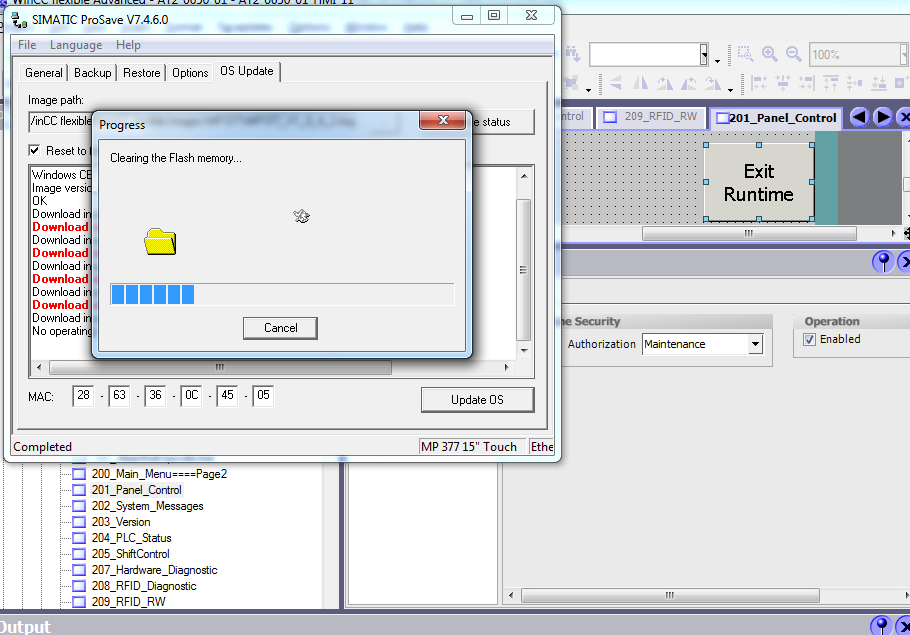This screenshot has height=635, width=910.
Task: Open the Help menu in ProSave
Action: [128, 45]
